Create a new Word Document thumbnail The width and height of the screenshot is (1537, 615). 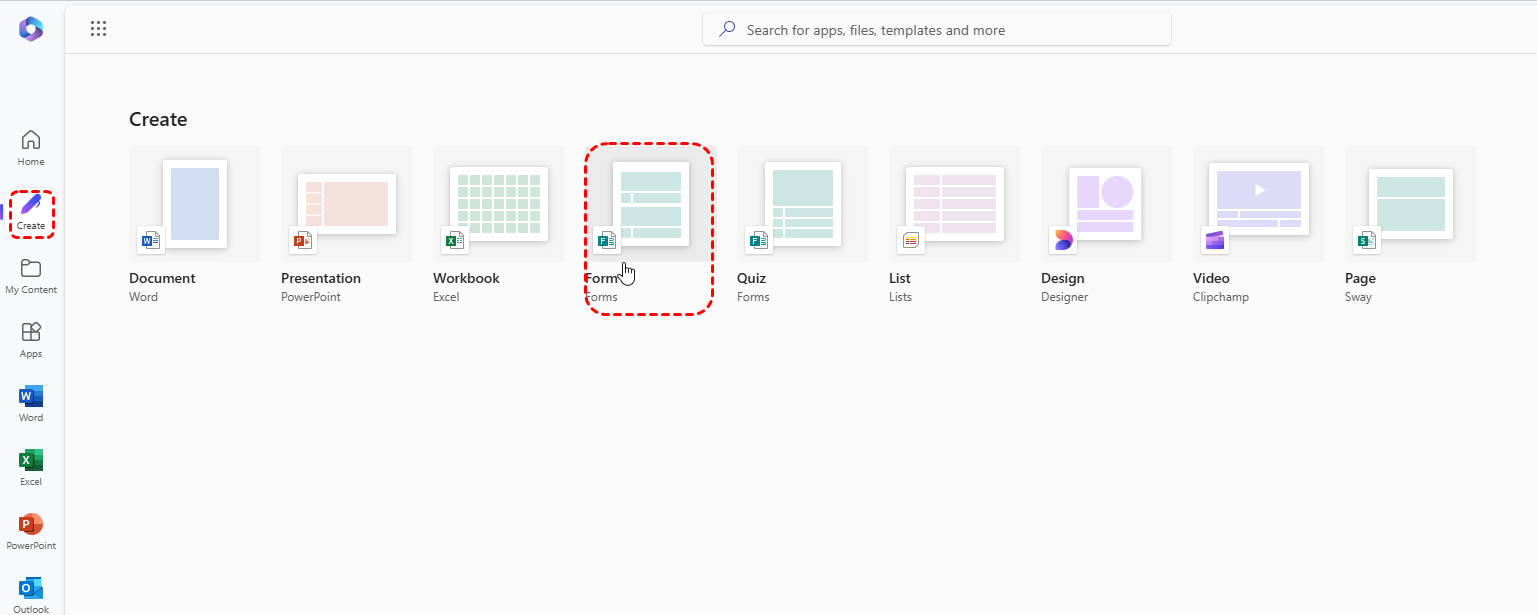pos(195,204)
